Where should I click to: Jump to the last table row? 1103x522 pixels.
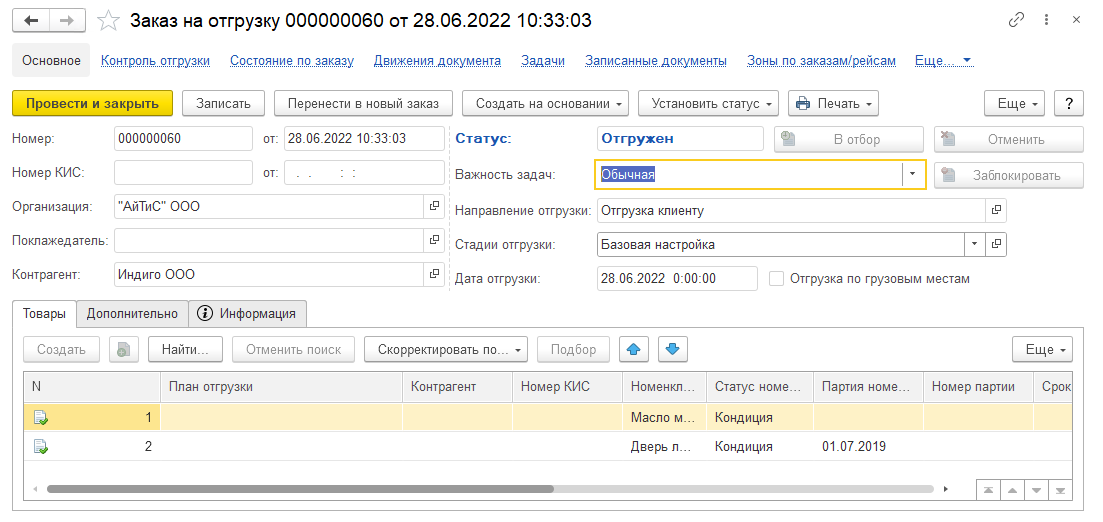(x=1061, y=490)
